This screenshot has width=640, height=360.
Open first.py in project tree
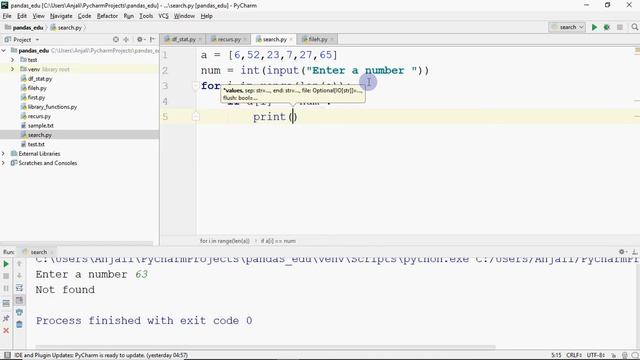36,98
